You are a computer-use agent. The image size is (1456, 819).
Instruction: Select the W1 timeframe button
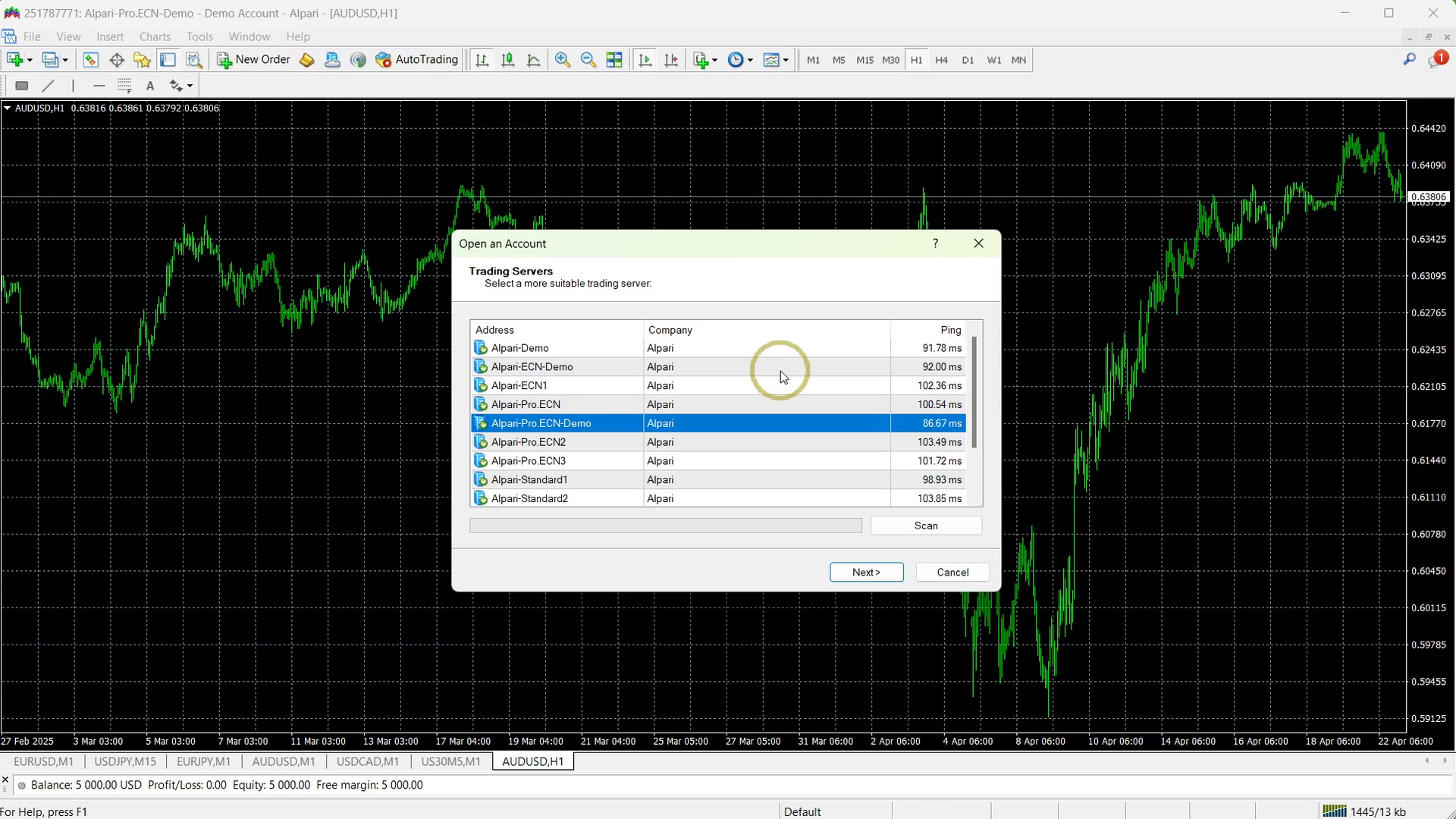tap(993, 60)
